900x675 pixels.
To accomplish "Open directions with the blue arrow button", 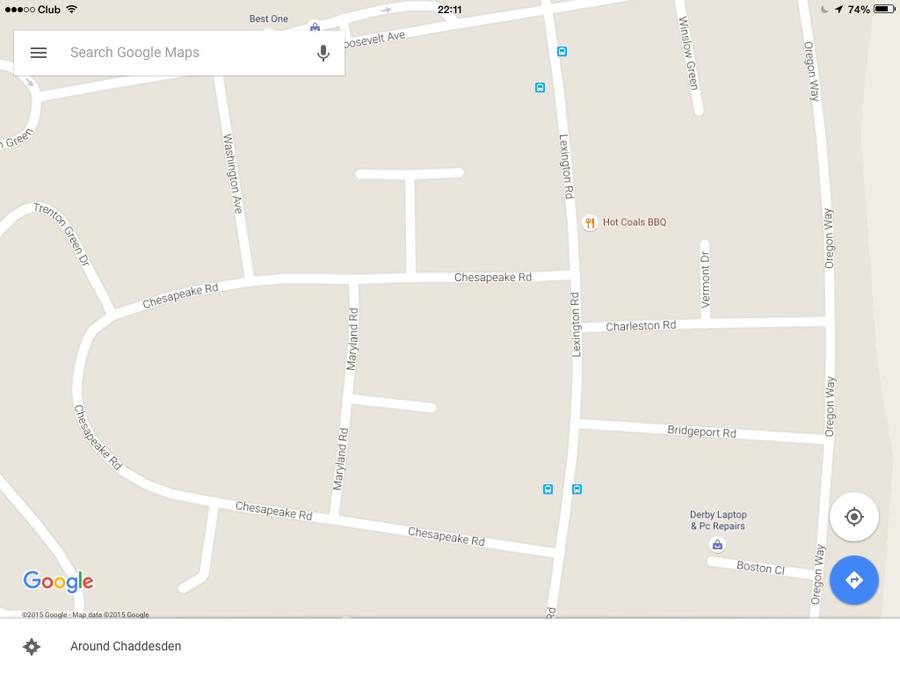I will click(x=854, y=580).
